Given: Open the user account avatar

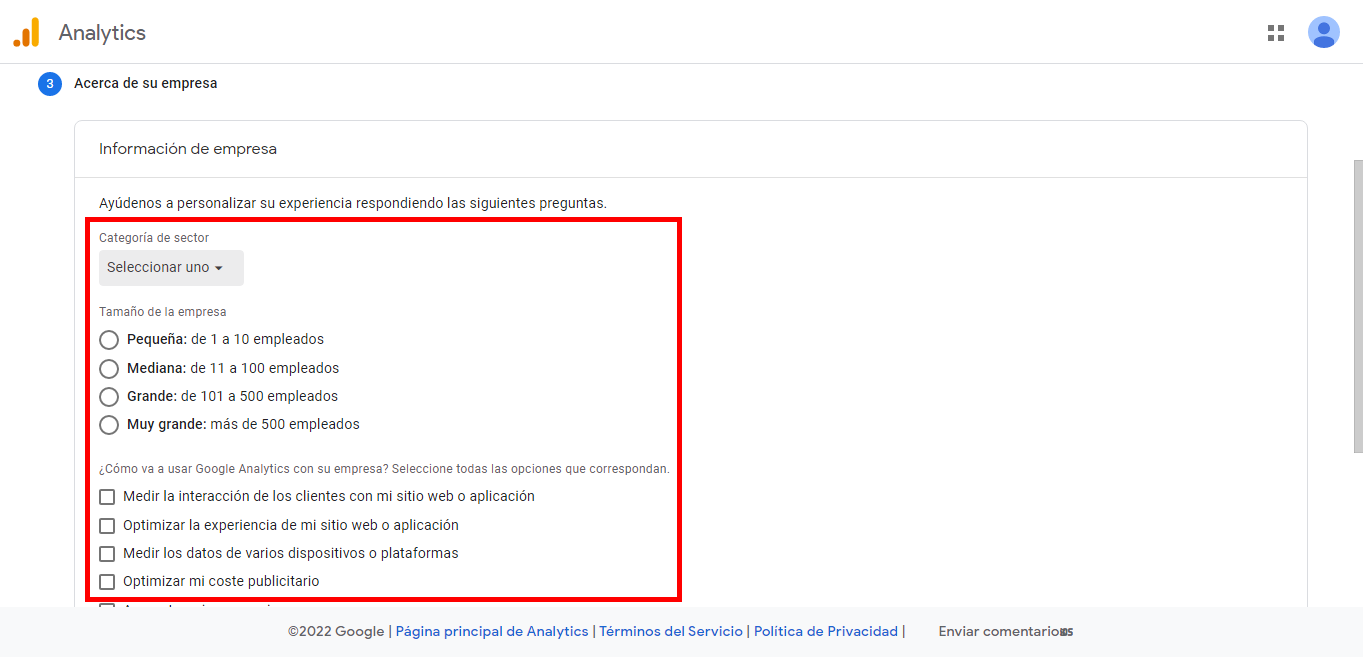Looking at the screenshot, I should pos(1324,32).
